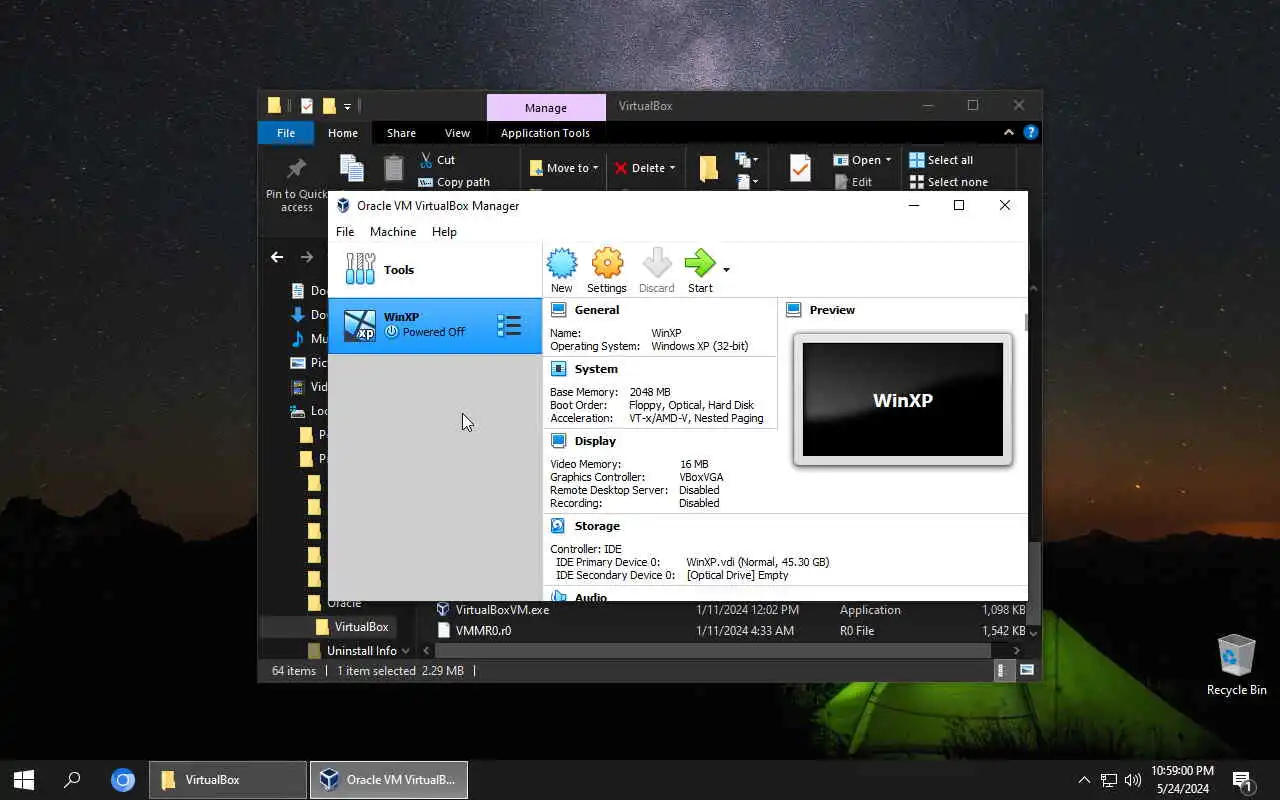Open the Windows Start menu button
Screen dimensions: 1280x800
coord(24,780)
